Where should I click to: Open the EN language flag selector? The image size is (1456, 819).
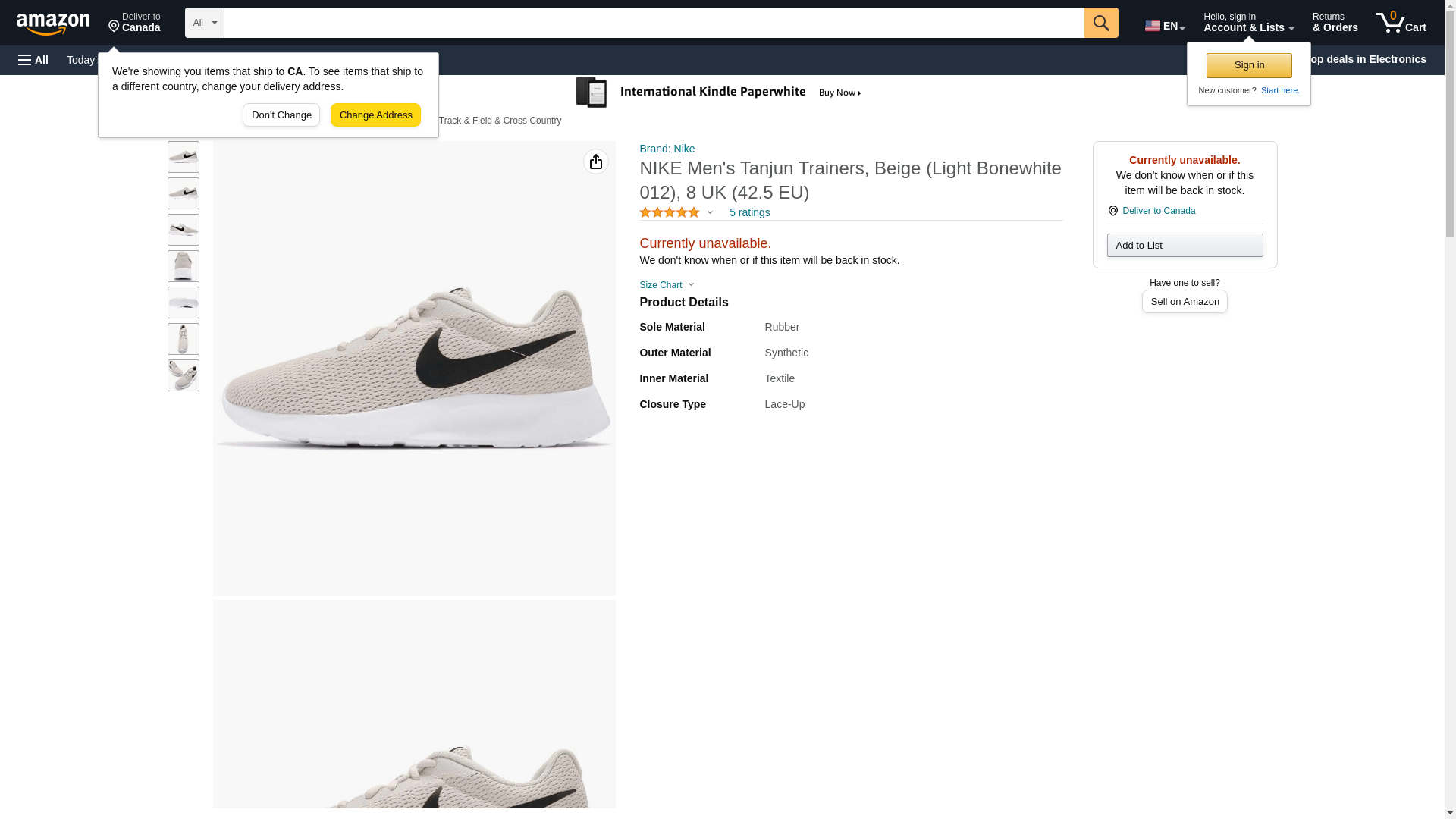pos(1165,25)
